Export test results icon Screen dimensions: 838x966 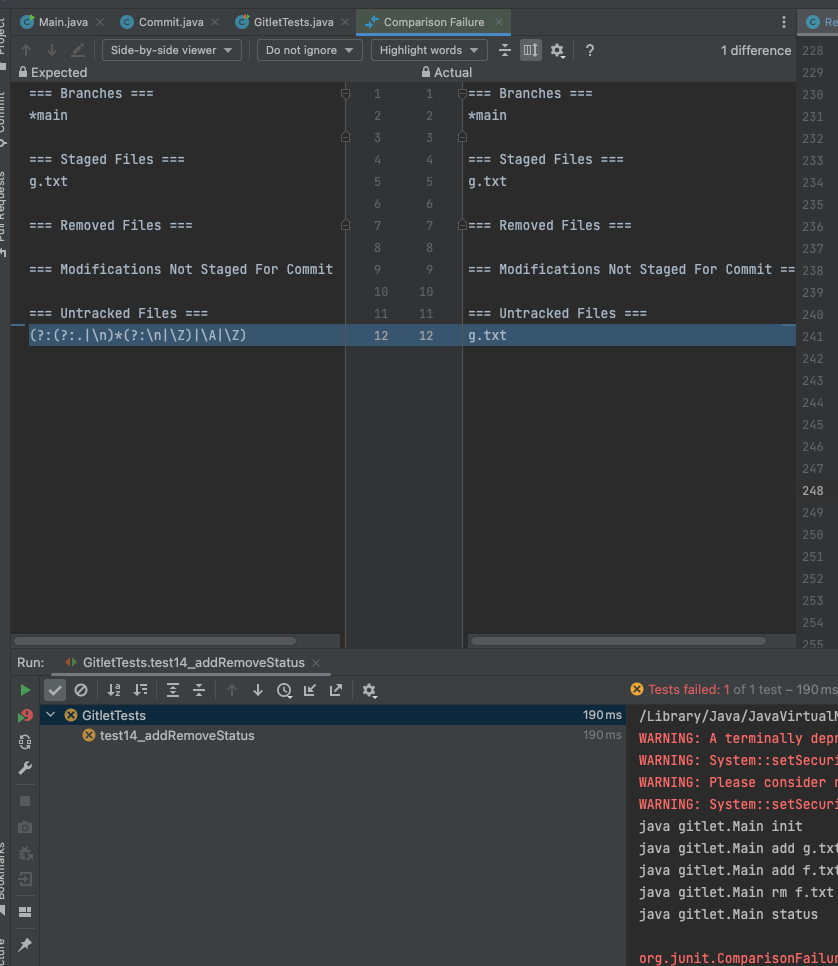point(336,690)
